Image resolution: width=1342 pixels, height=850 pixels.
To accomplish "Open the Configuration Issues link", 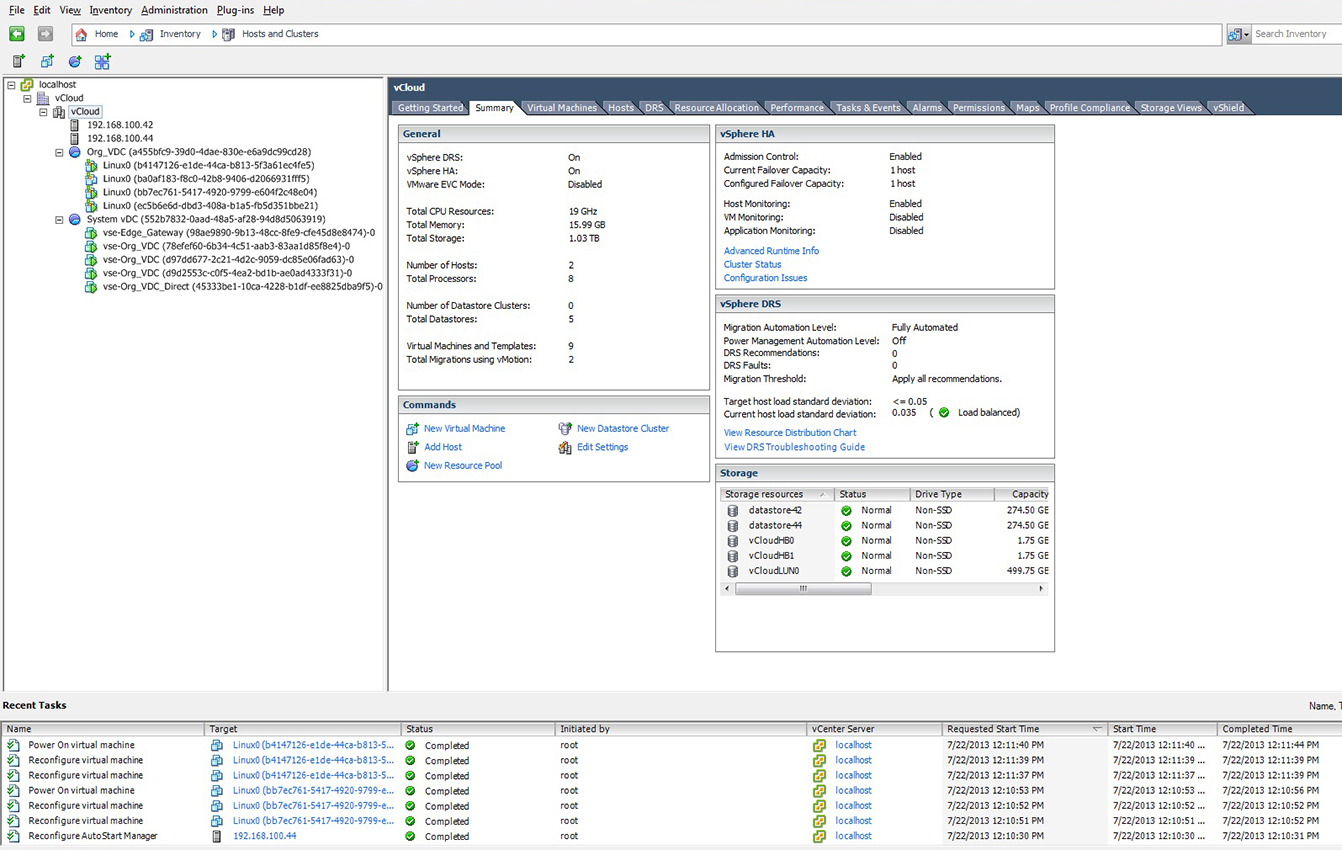I will click(x=765, y=278).
